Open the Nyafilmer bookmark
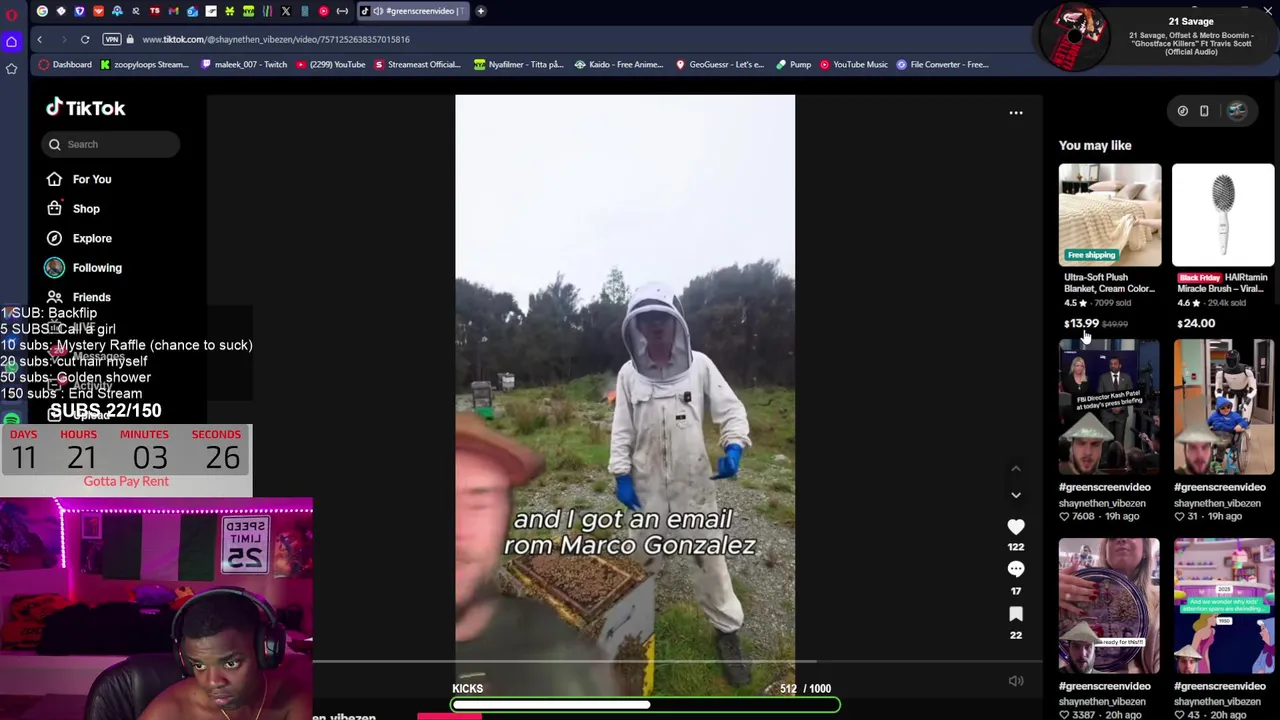The image size is (1280, 720). pyautogui.click(x=519, y=64)
